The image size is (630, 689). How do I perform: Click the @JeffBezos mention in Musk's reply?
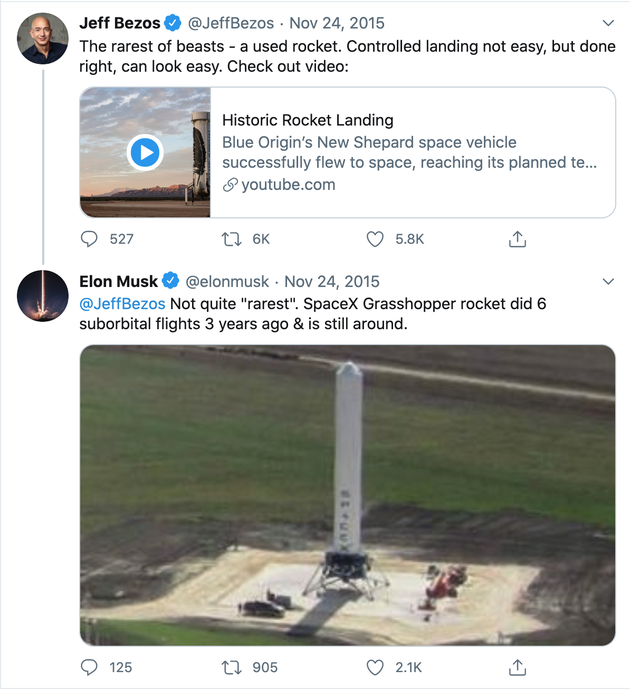click(x=122, y=303)
